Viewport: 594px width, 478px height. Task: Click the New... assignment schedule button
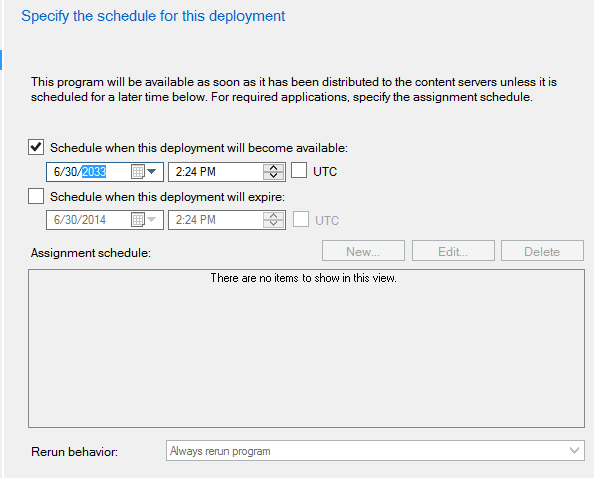(x=363, y=251)
